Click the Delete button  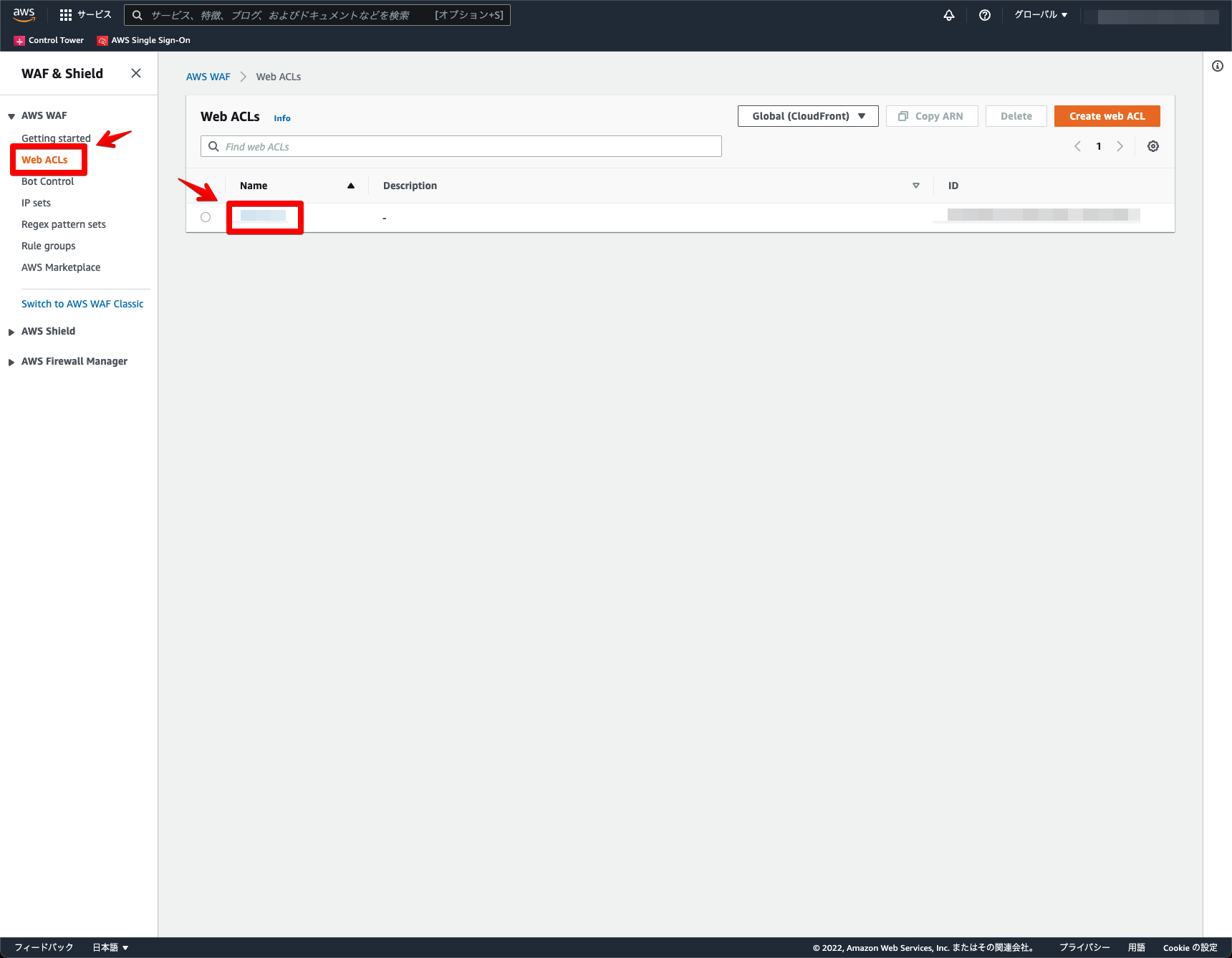(1016, 116)
